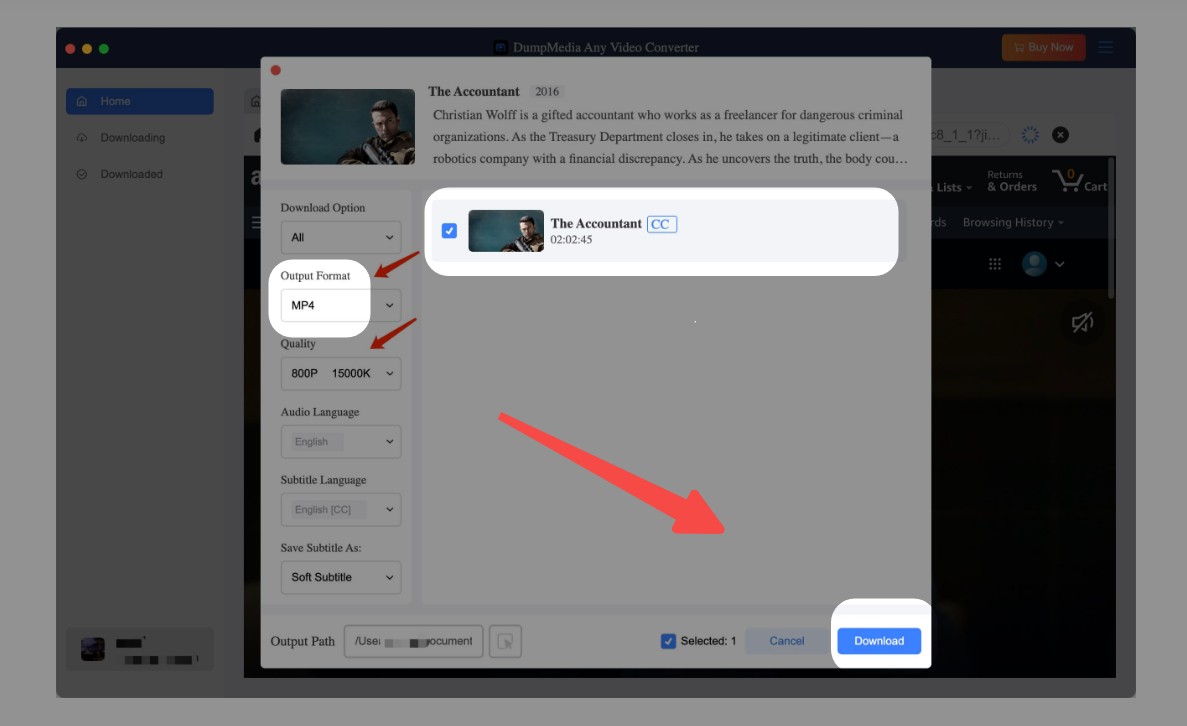This screenshot has width=1187, height=726.
Task: Expand the chevron next to profile avatar
Action: coord(1060,264)
